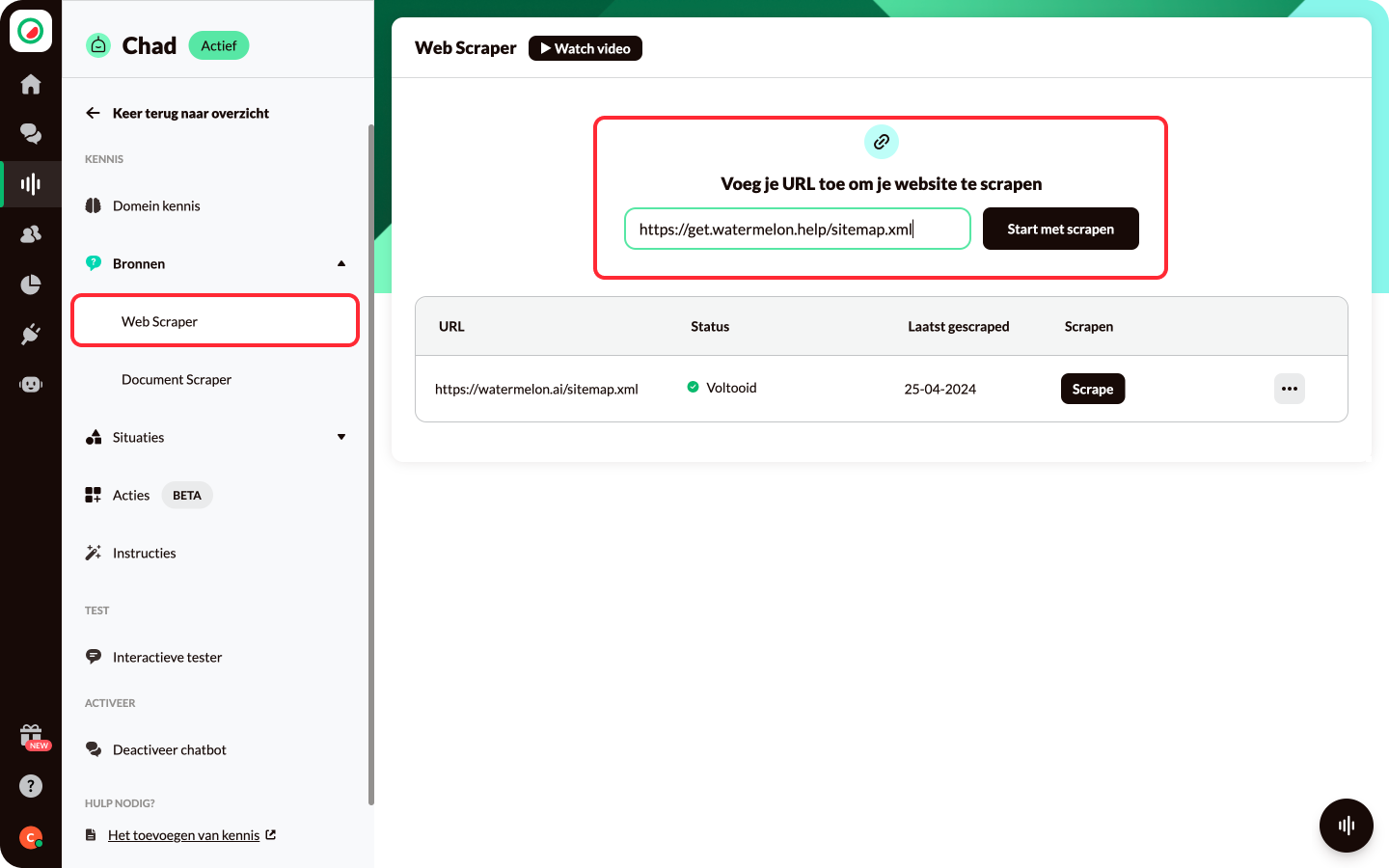Click the brain icon for Domein kennis
The height and width of the screenshot is (868, 1389).
click(94, 205)
